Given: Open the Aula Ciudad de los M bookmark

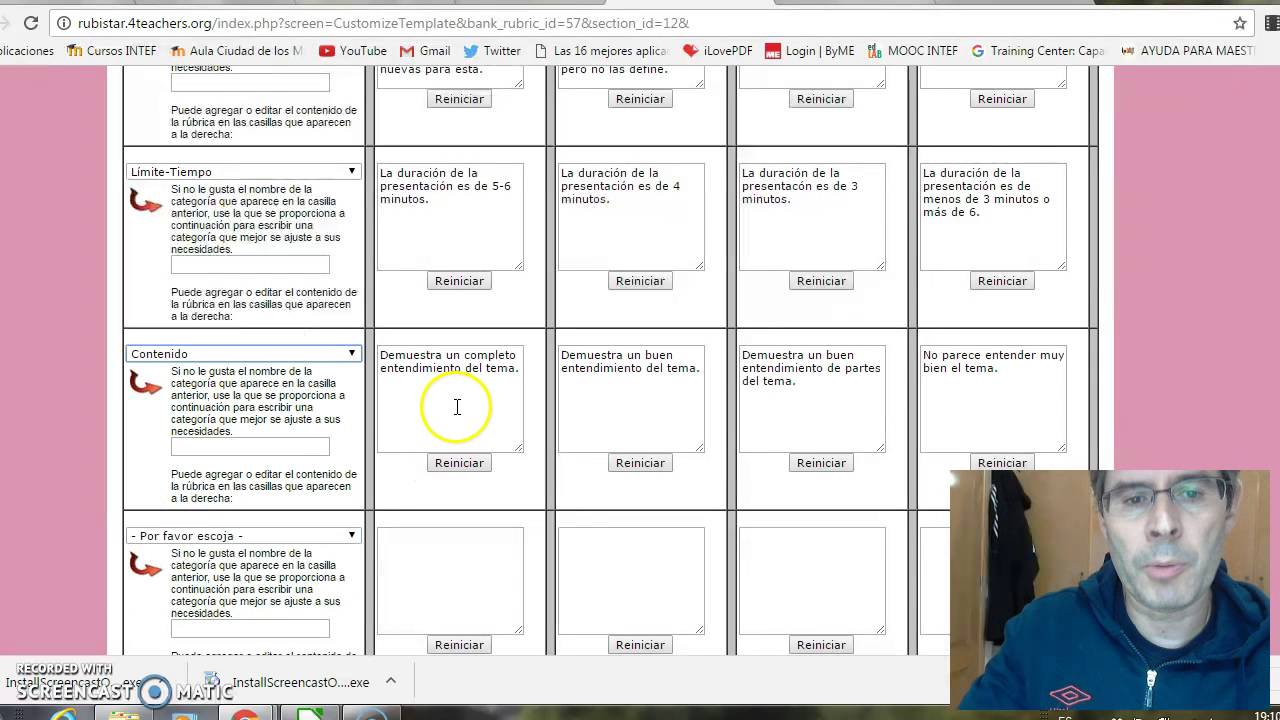Looking at the screenshot, I should coord(236,50).
